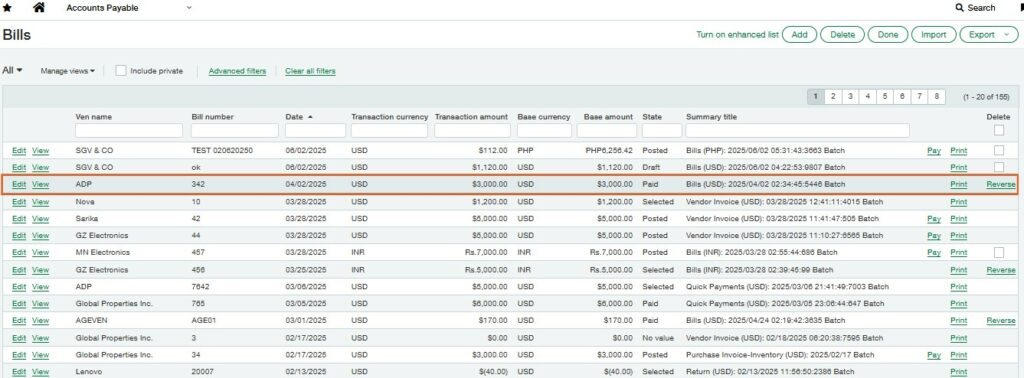Open the home icon
Screen dimensions: 1024x378
[x=39, y=8]
